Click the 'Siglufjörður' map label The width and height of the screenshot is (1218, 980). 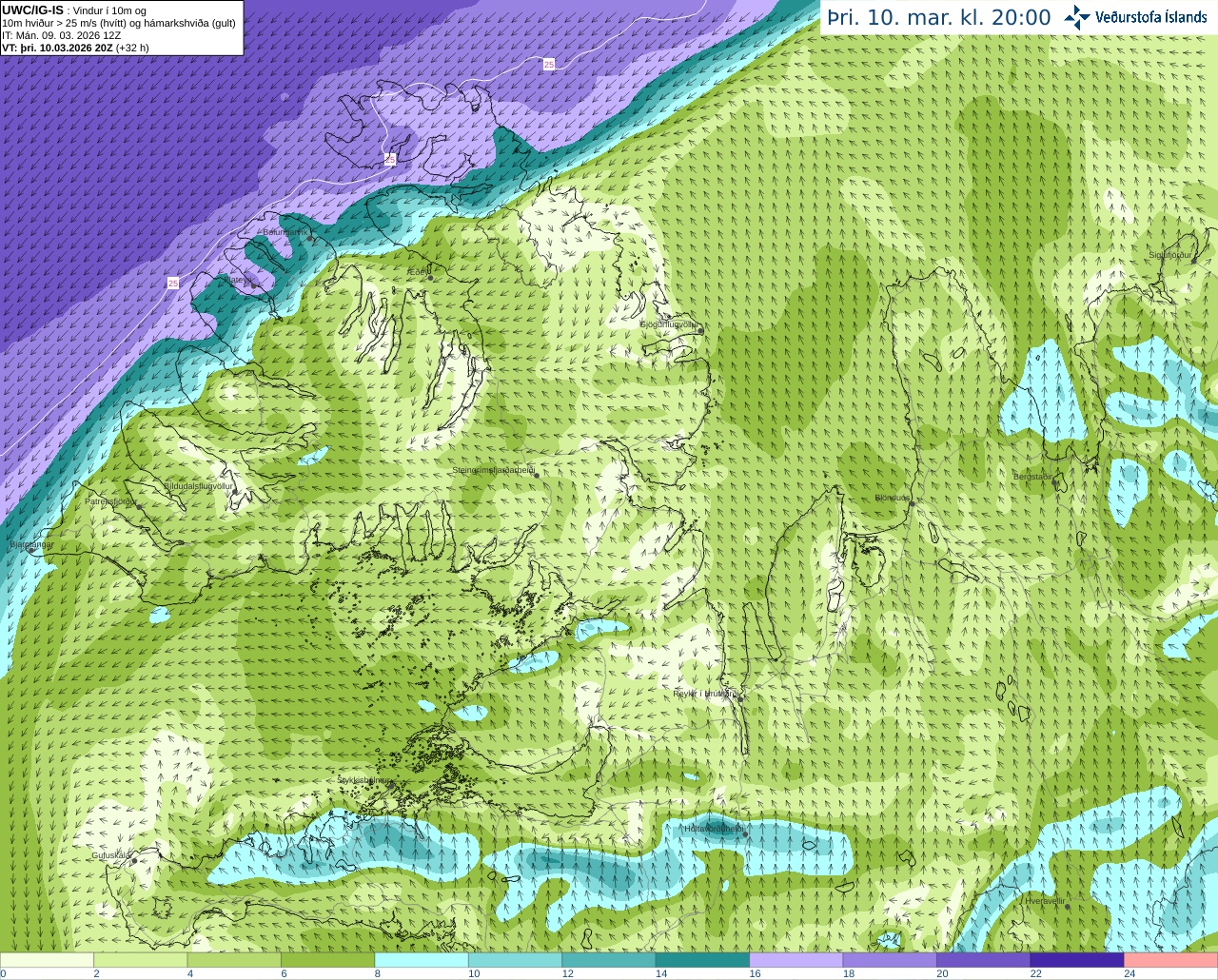click(1170, 255)
